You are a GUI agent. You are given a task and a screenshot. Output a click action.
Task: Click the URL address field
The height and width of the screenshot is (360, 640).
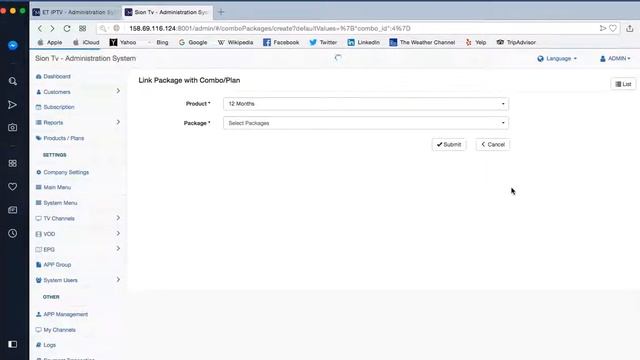(x=359, y=28)
